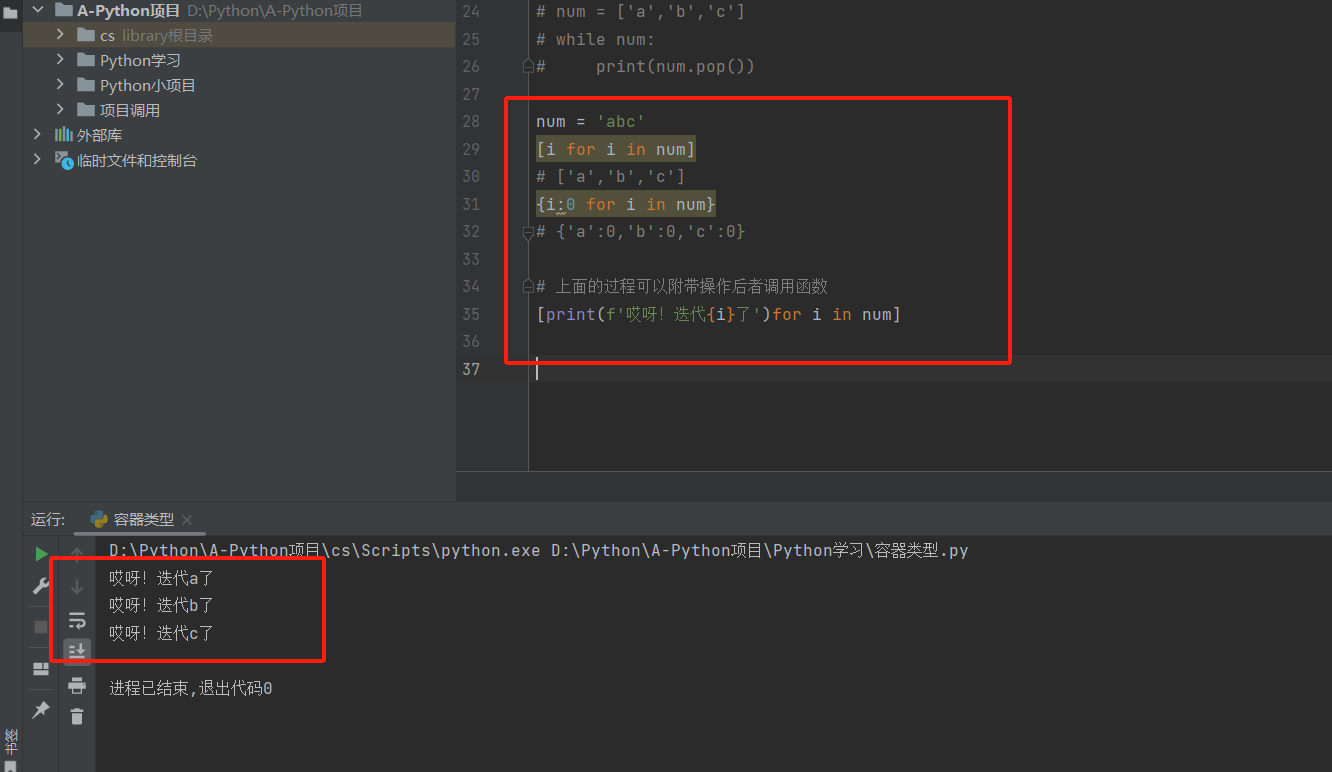Click the external libraries bar-chart icon
The height and width of the screenshot is (772, 1332).
63,135
